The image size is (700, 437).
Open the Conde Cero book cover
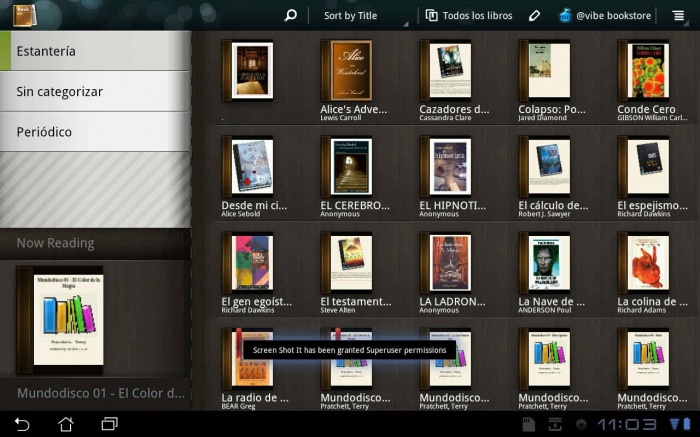click(x=644, y=71)
